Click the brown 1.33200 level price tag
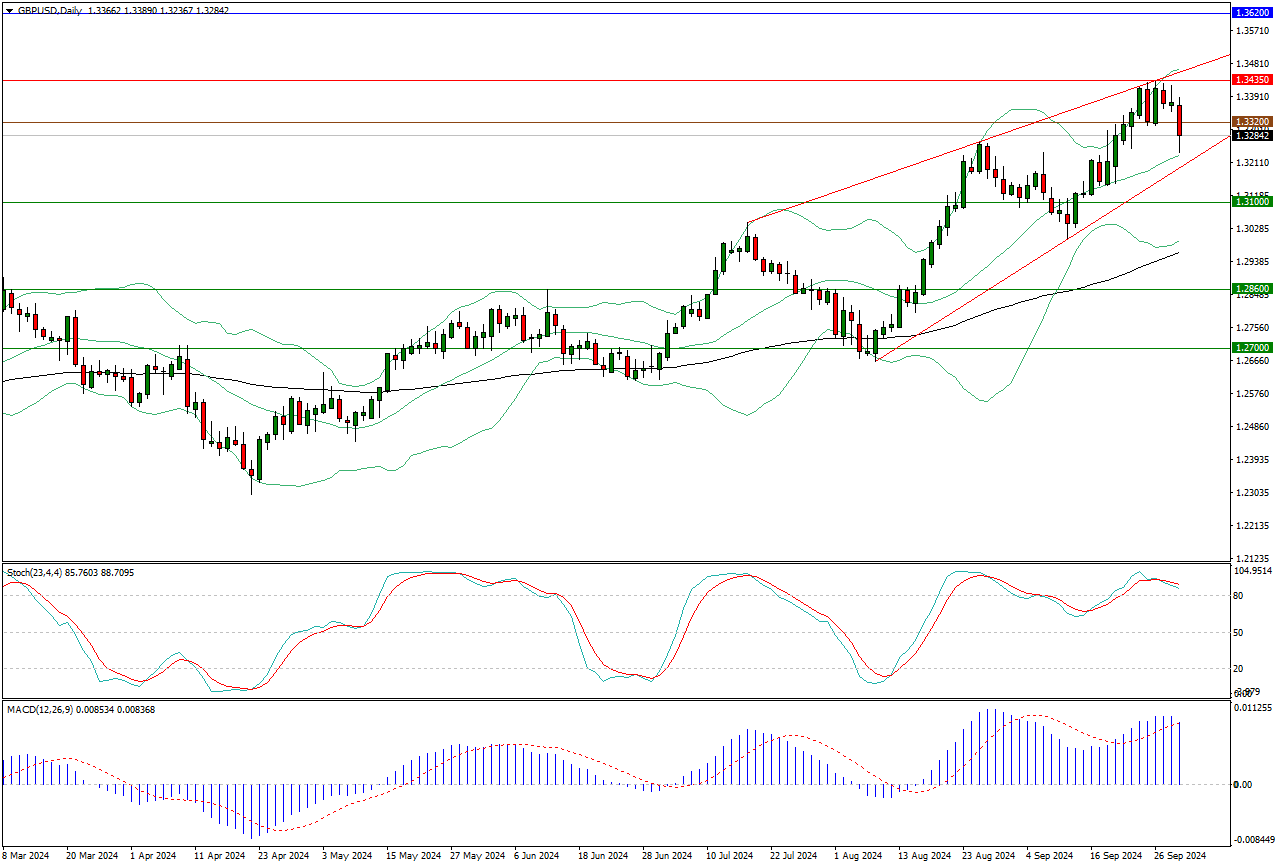Screen dimensions: 1276x867 click(x=1252, y=123)
